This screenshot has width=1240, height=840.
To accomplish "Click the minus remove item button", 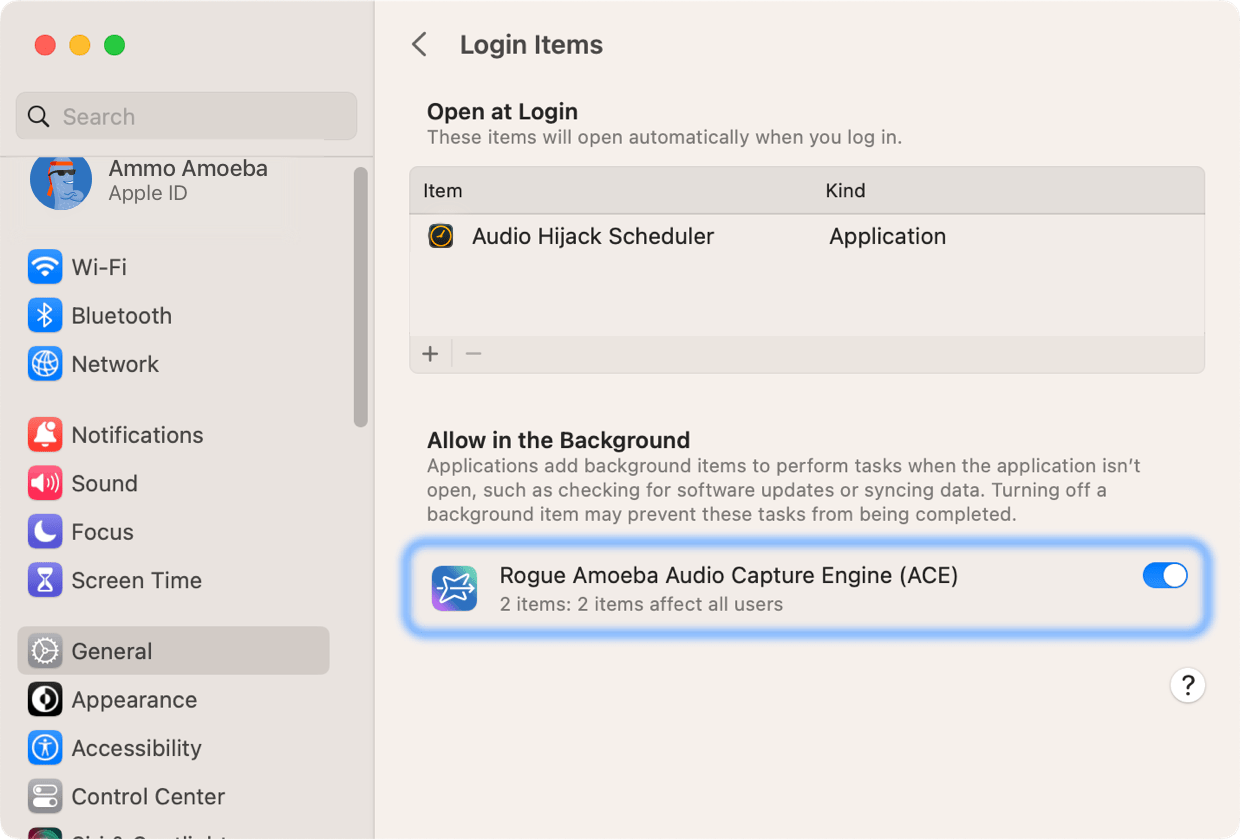I will coord(474,354).
